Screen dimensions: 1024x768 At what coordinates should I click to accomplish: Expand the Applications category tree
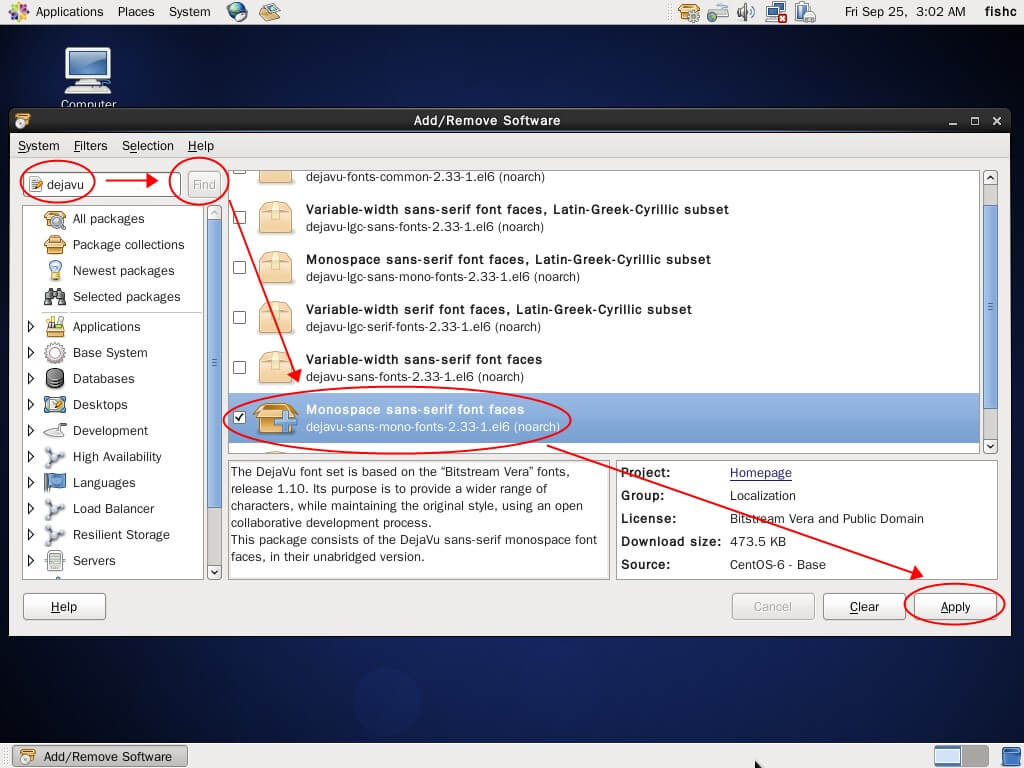coord(31,327)
